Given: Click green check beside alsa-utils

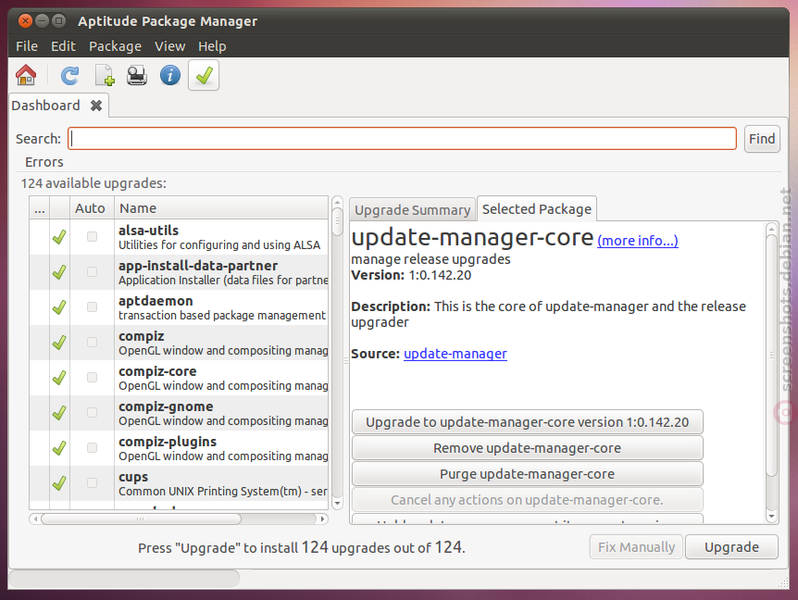Looking at the screenshot, I should click(59, 237).
